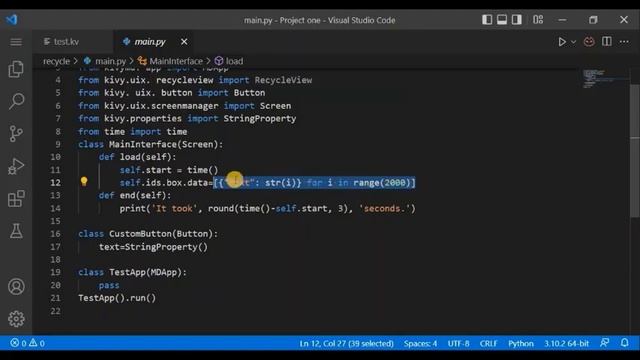Click on 'class TestApp(MDApp):' line
Viewport: 640px width, 360px height.
pyautogui.click(x=132, y=272)
